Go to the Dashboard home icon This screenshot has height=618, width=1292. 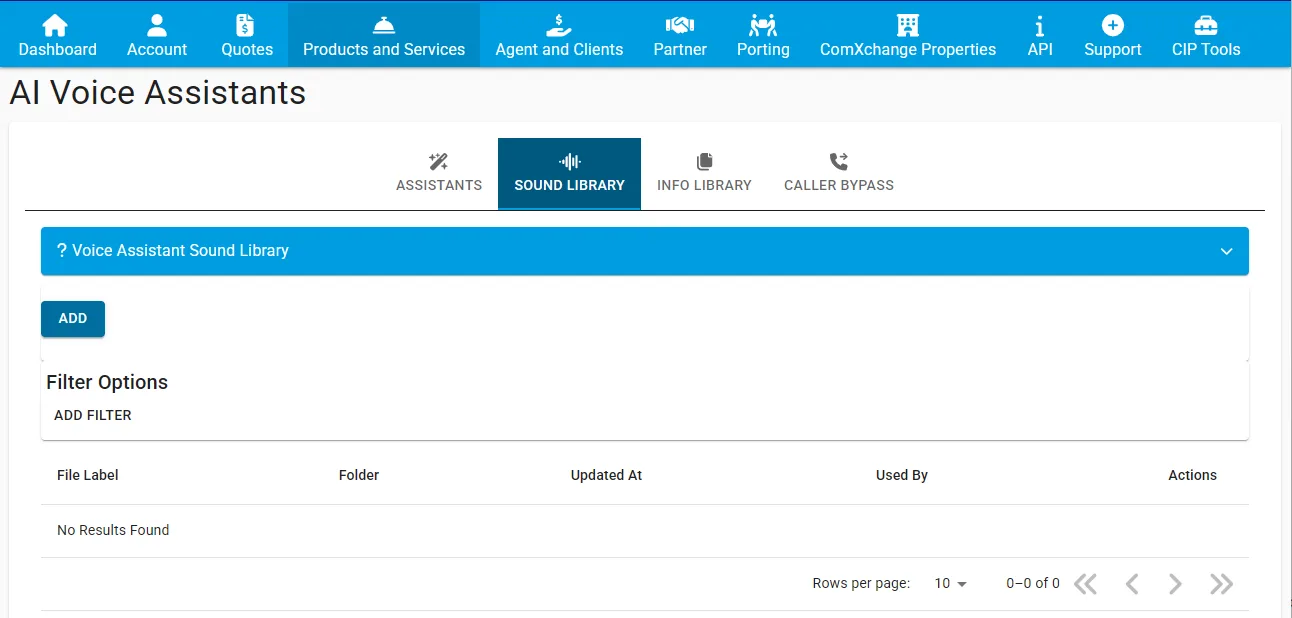click(x=57, y=25)
